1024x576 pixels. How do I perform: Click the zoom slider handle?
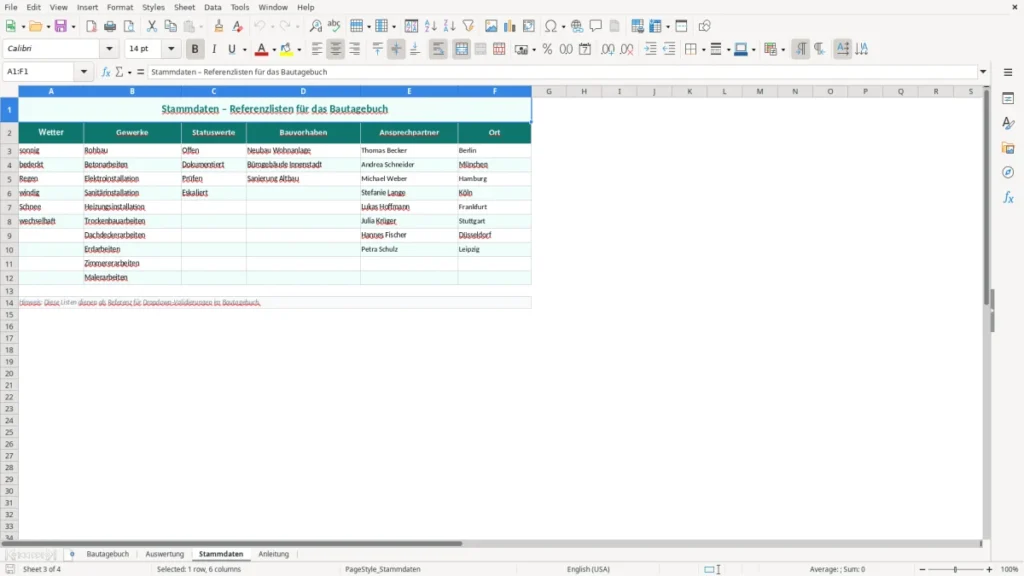(955, 569)
